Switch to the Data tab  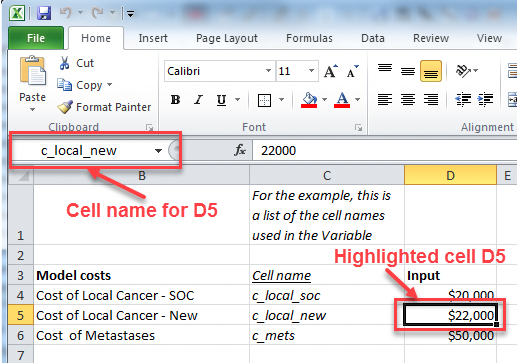(x=373, y=38)
